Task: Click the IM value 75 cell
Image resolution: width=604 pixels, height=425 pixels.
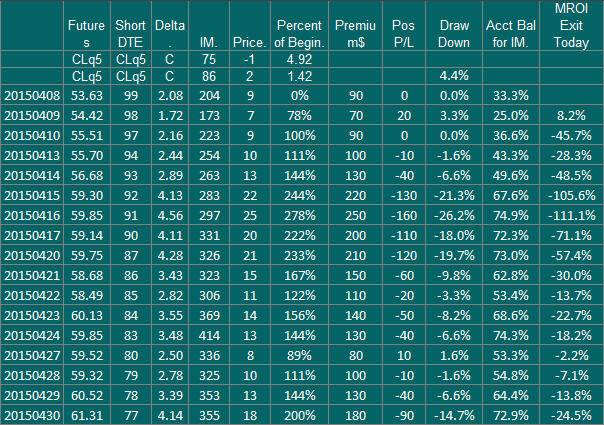Action: pos(209,59)
